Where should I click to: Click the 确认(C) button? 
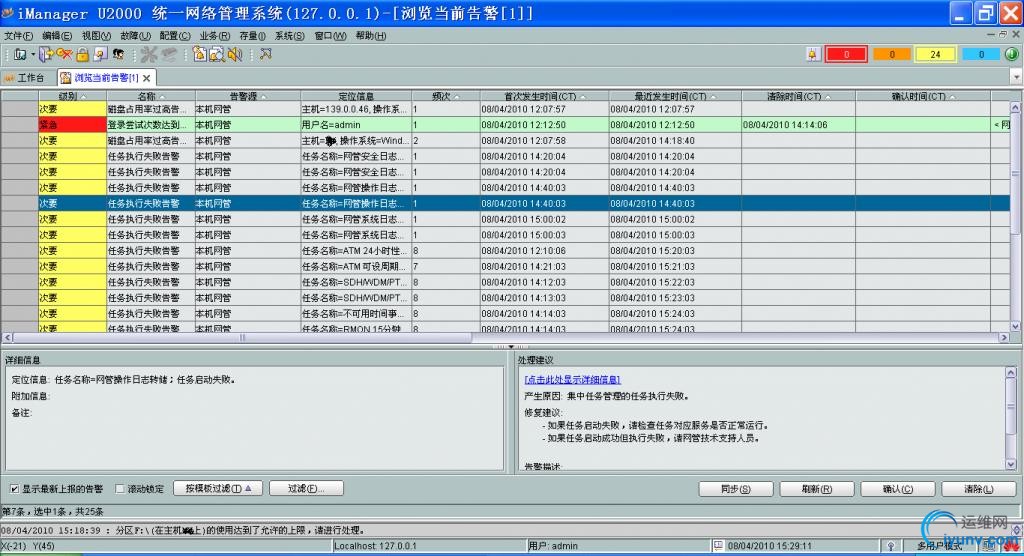click(897, 489)
